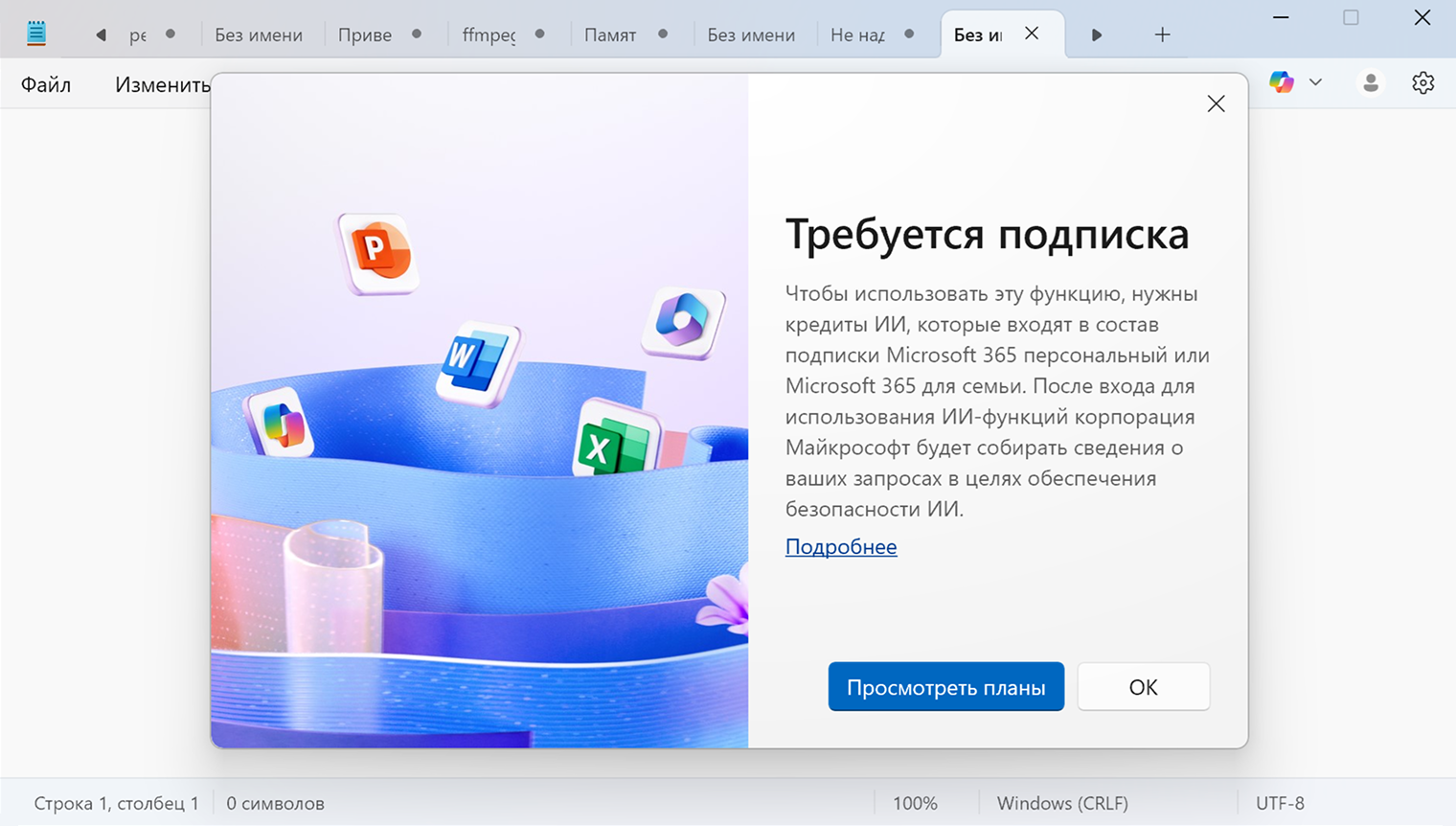Image resolution: width=1456 pixels, height=826 pixels.
Task: Add a new tab with the plus button
Action: tap(1162, 34)
